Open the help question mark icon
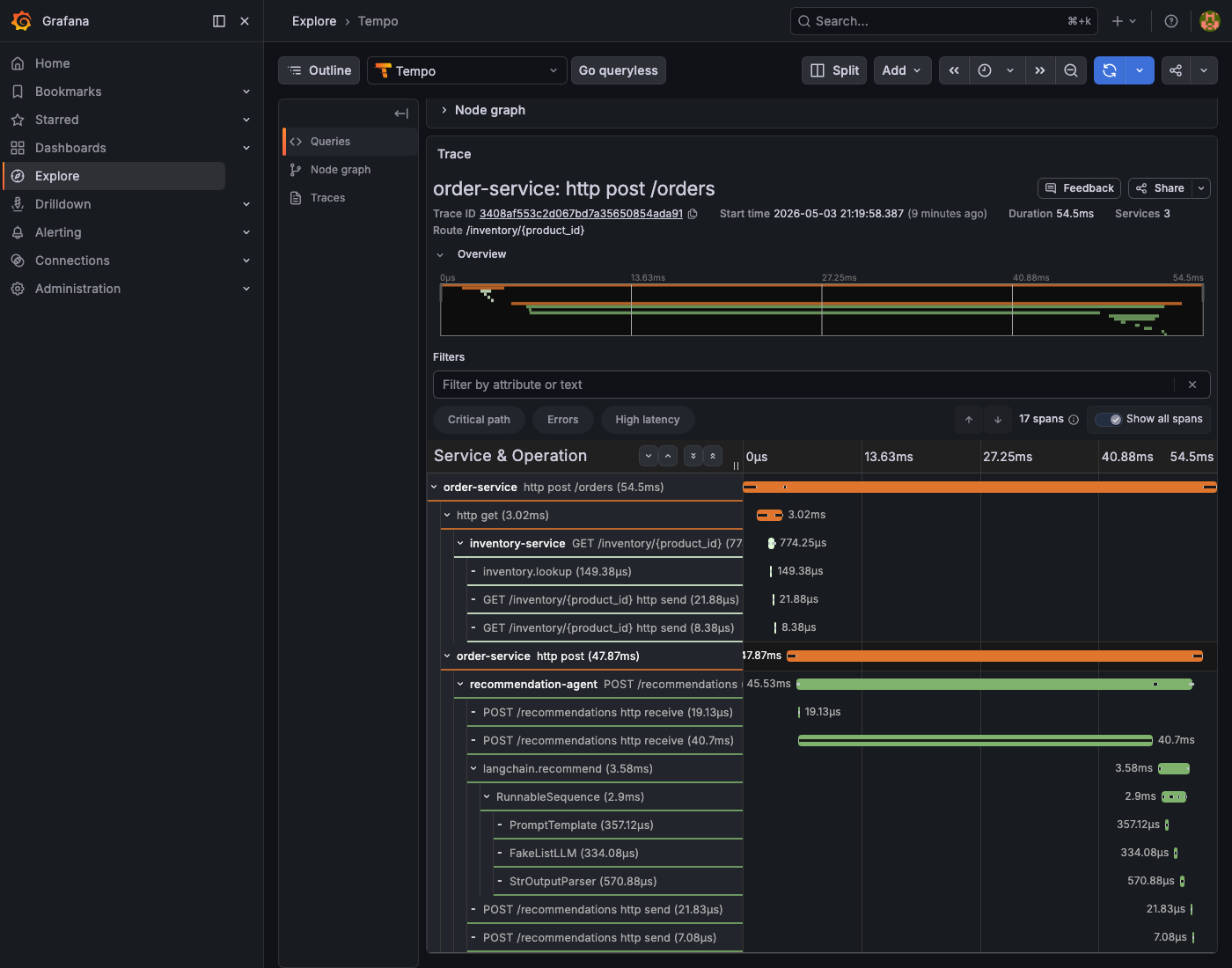The width and height of the screenshot is (1232, 968). click(1171, 21)
